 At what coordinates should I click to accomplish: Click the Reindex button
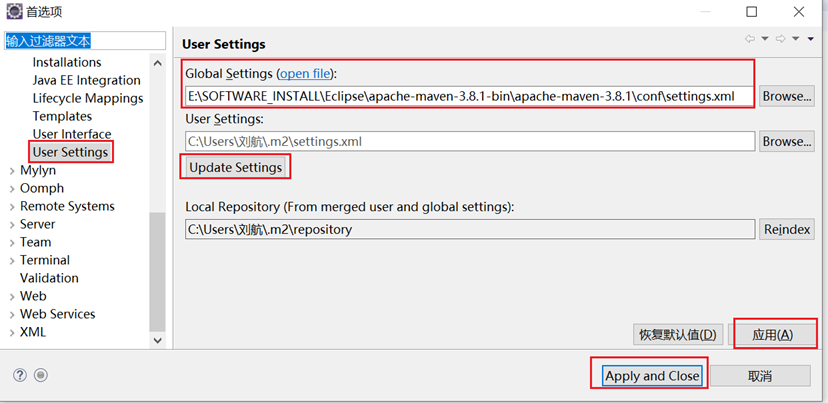pos(787,229)
